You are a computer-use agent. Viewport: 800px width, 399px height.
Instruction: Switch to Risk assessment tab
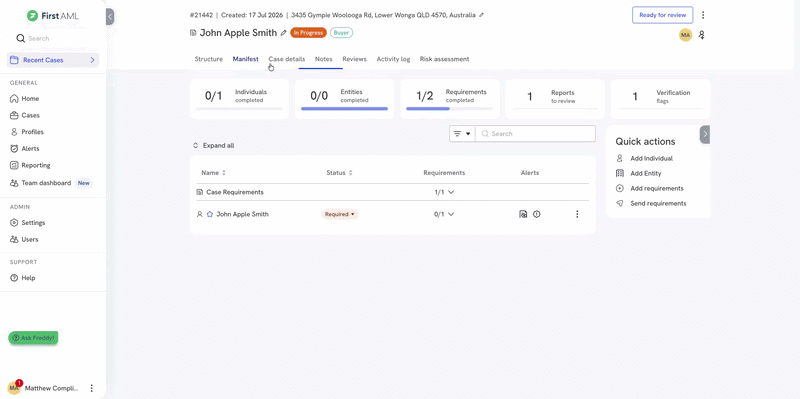(444, 59)
